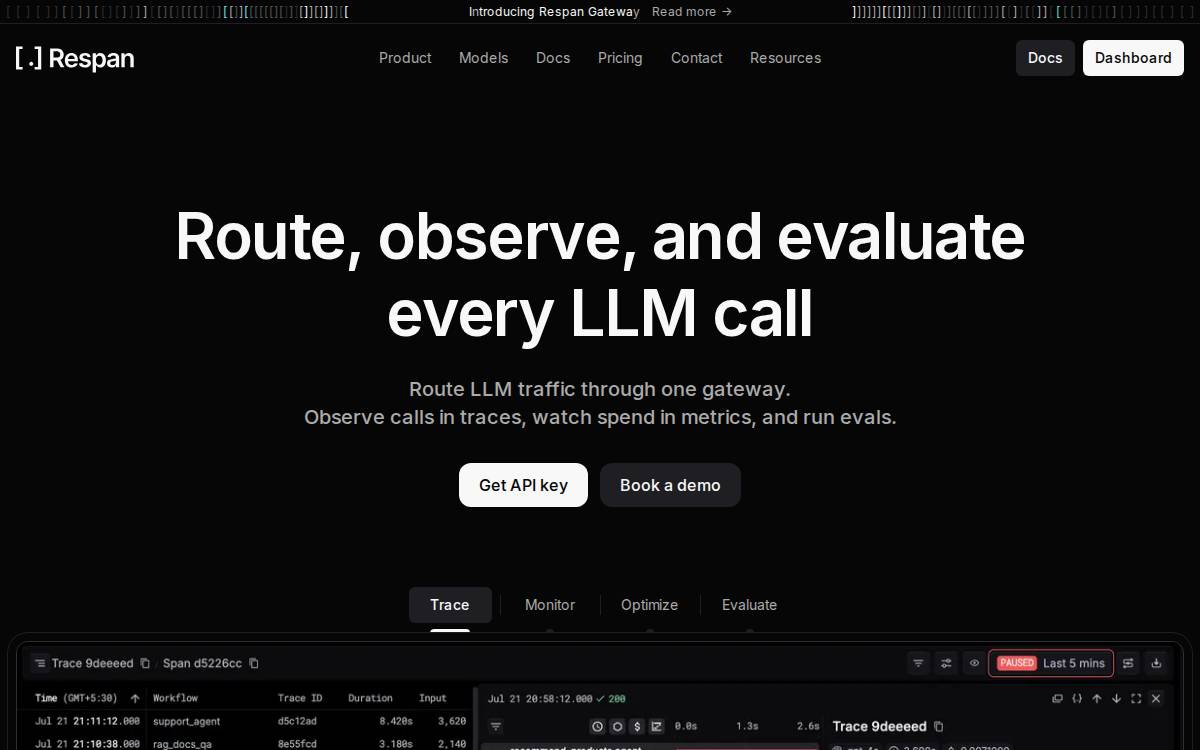Go to next trace with down arrow
Screen dimensions: 1200x750
1116,698
